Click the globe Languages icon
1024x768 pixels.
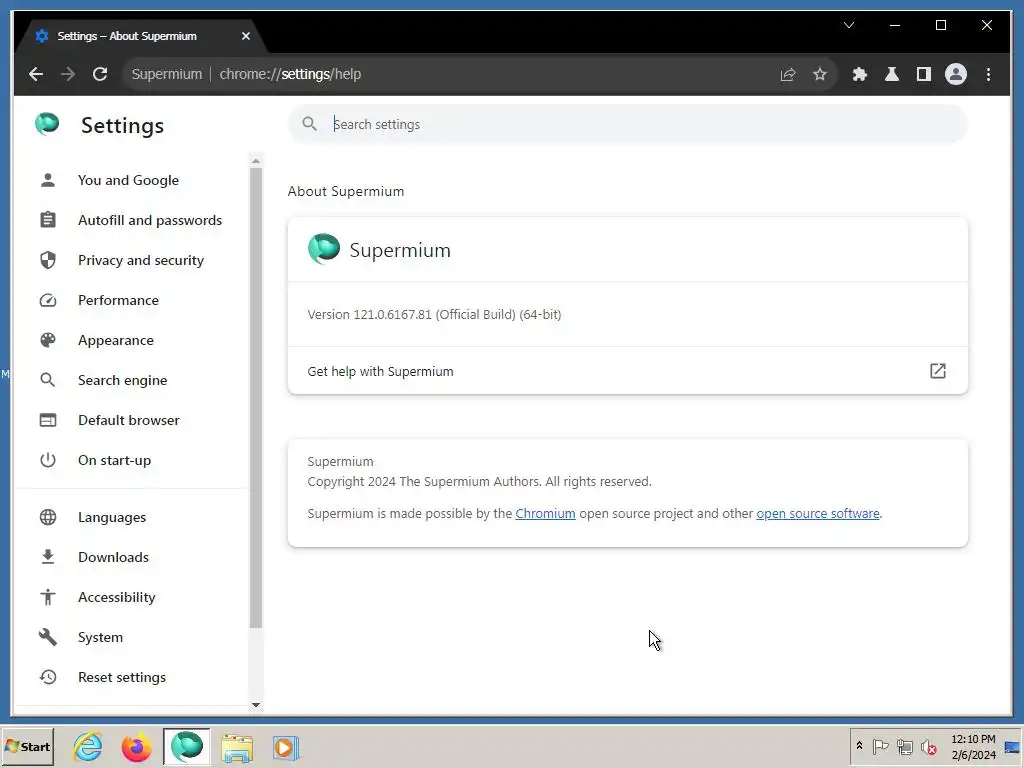coord(48,517)
